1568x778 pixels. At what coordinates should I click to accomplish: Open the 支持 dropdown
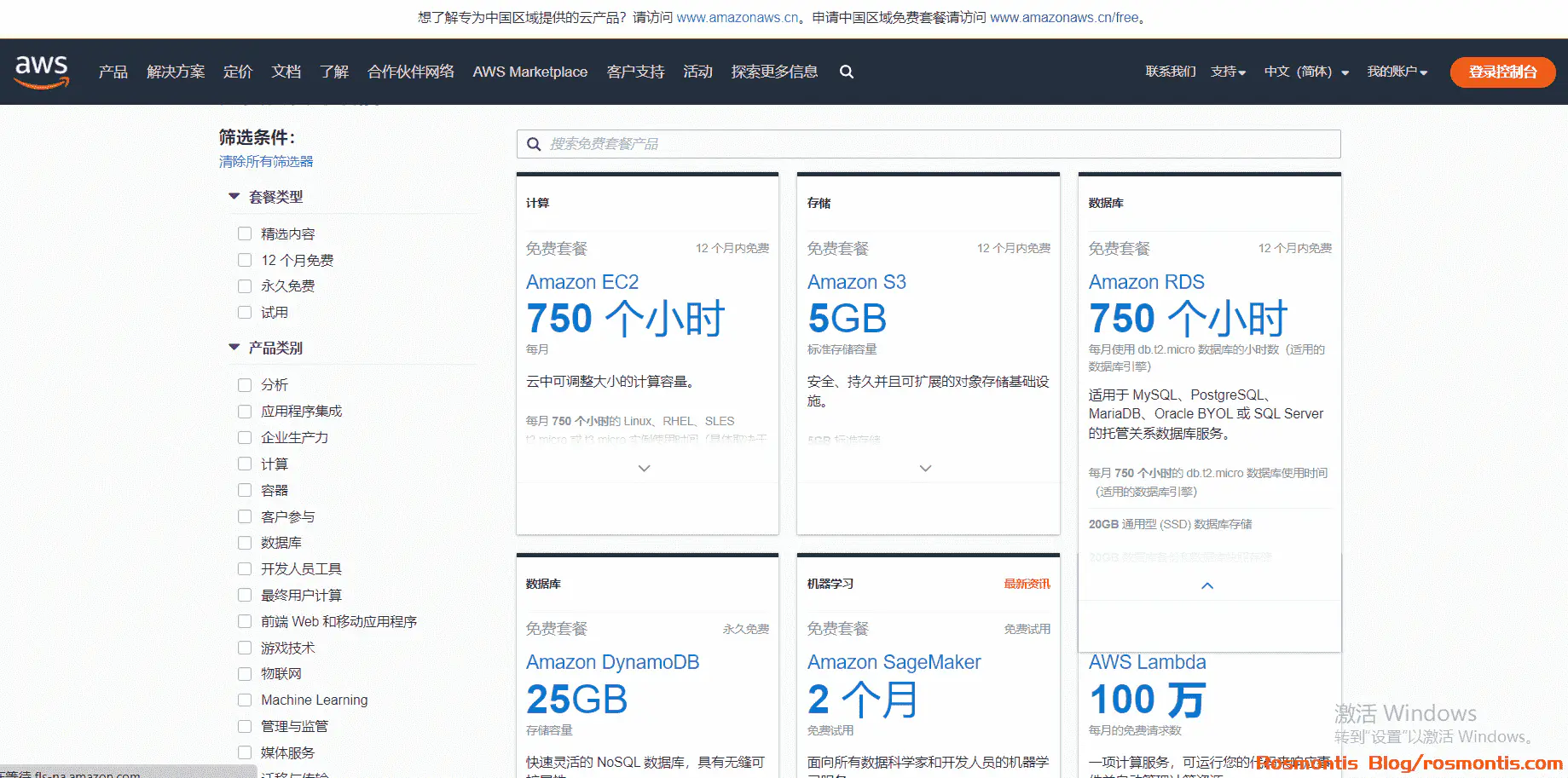[1228, 72]
